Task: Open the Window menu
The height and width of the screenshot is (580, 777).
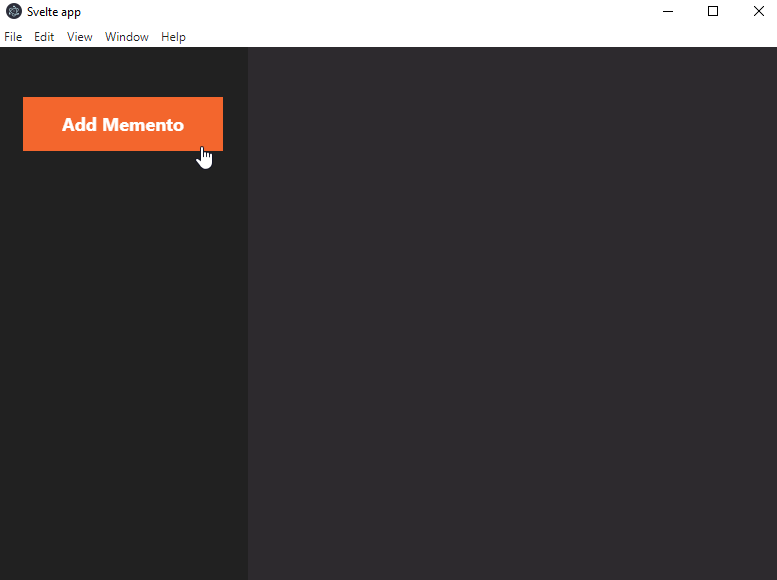Action: tap(127, 37)
